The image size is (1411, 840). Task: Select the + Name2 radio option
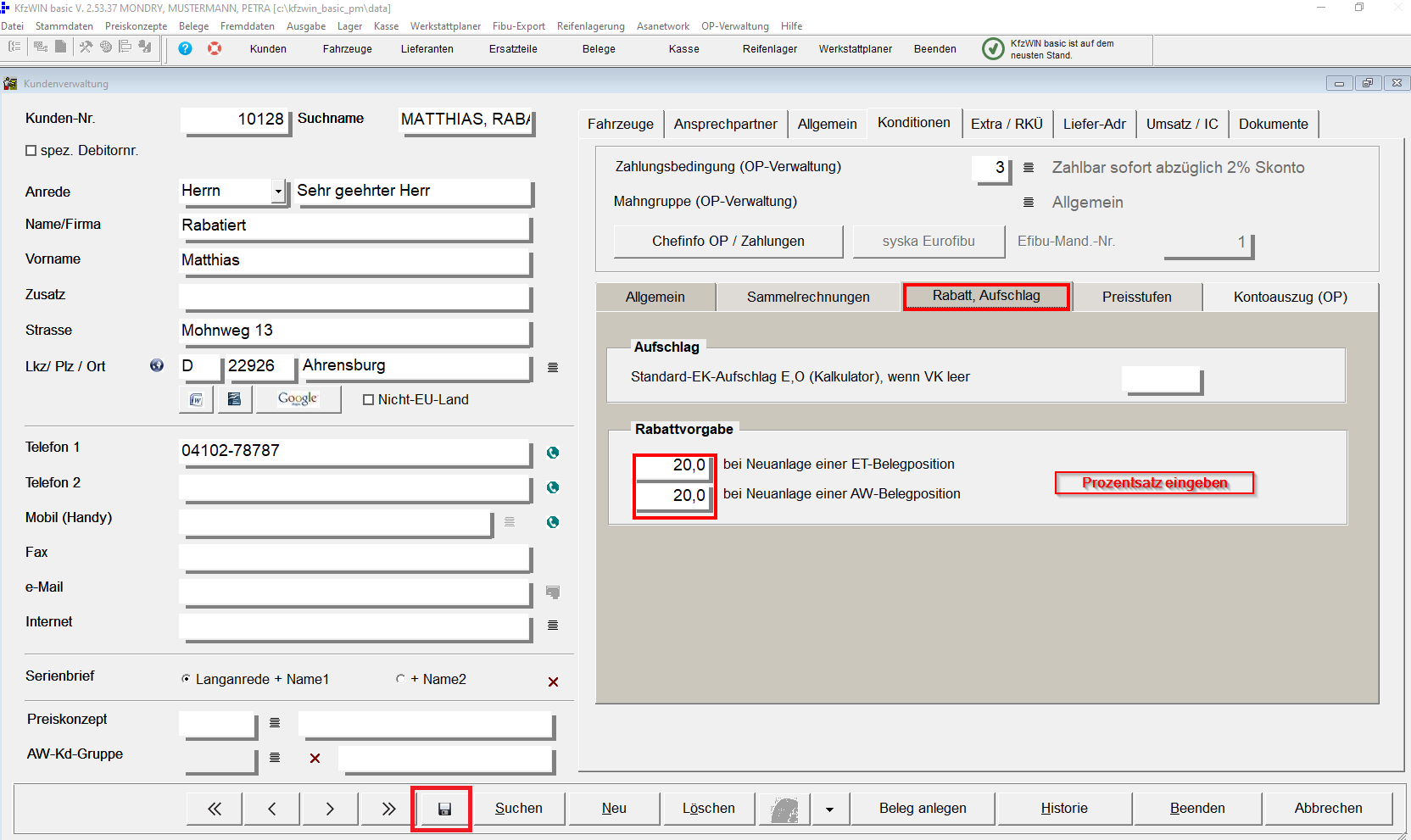coord(400,679)
